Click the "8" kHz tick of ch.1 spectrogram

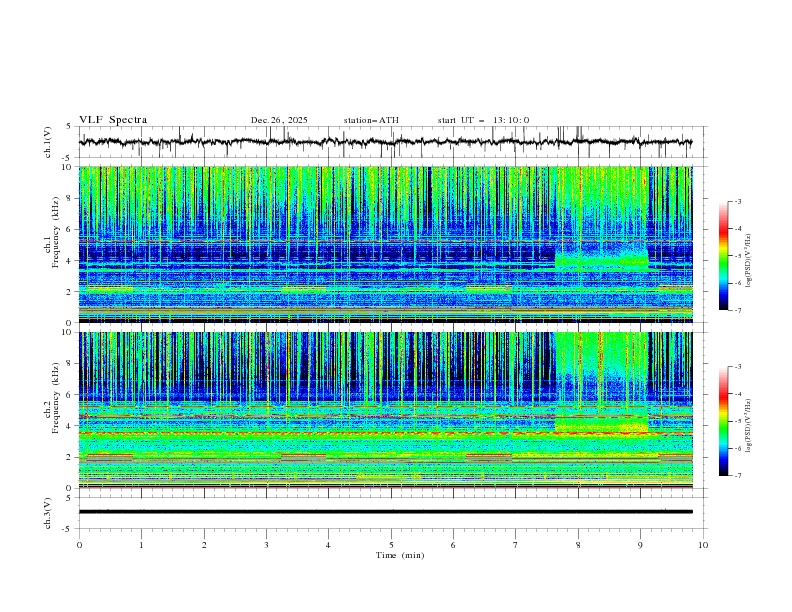click(x=71, y=198)
